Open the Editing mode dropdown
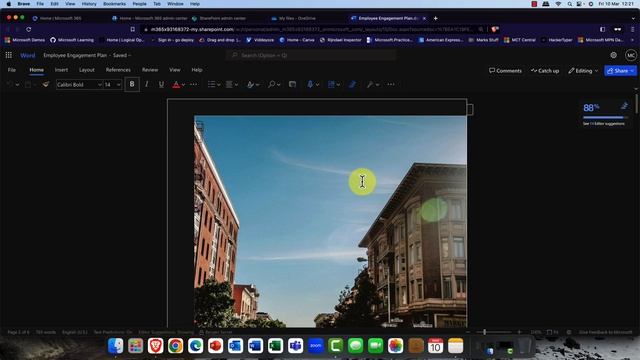Screen dimensions: 640x360 pos(583,71)
